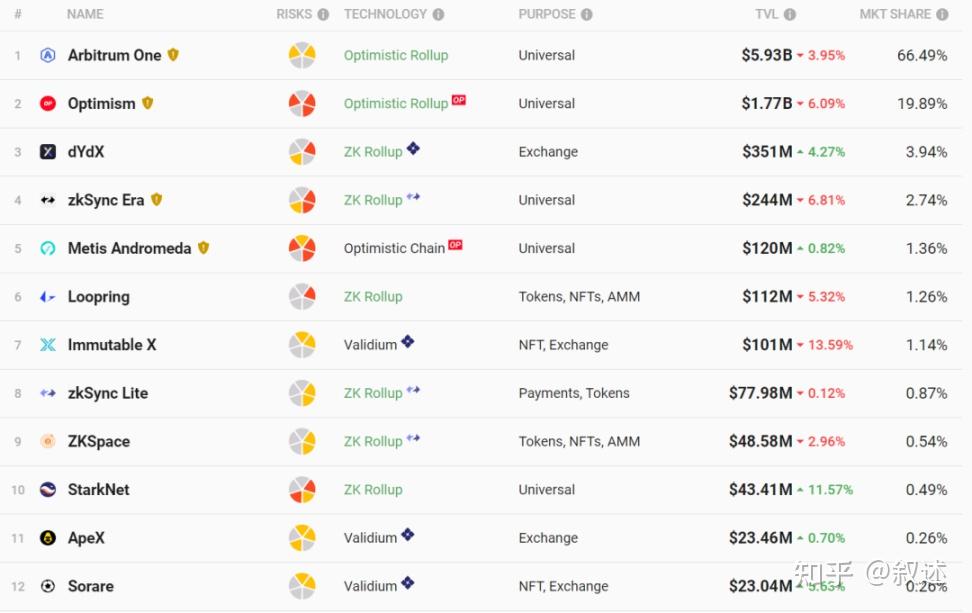Open the Loopring project link
The image size is (972, 613).
[x=98, y=297]
